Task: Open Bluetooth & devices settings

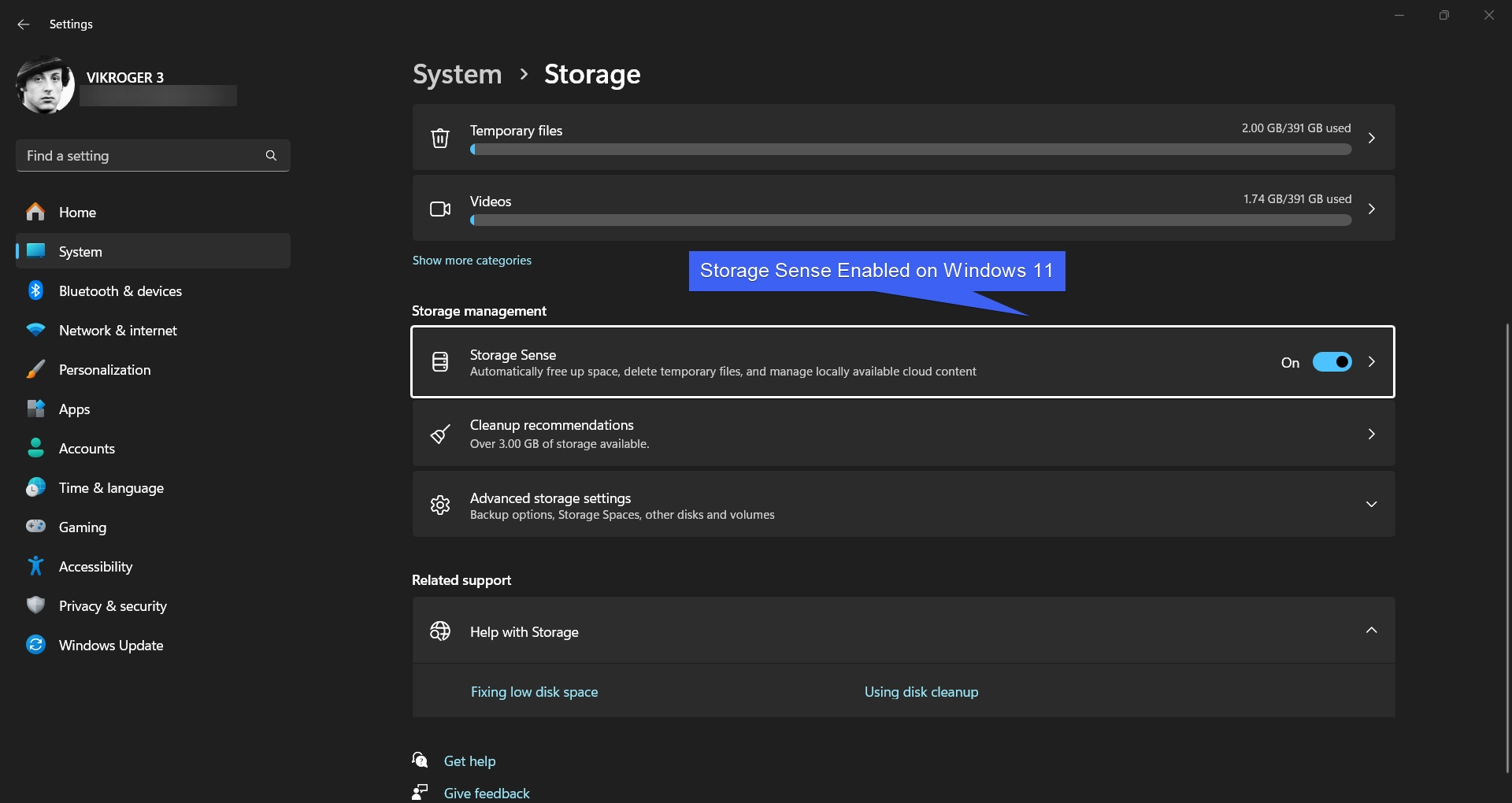Action: pyautogui.click(x=153, y=290)
